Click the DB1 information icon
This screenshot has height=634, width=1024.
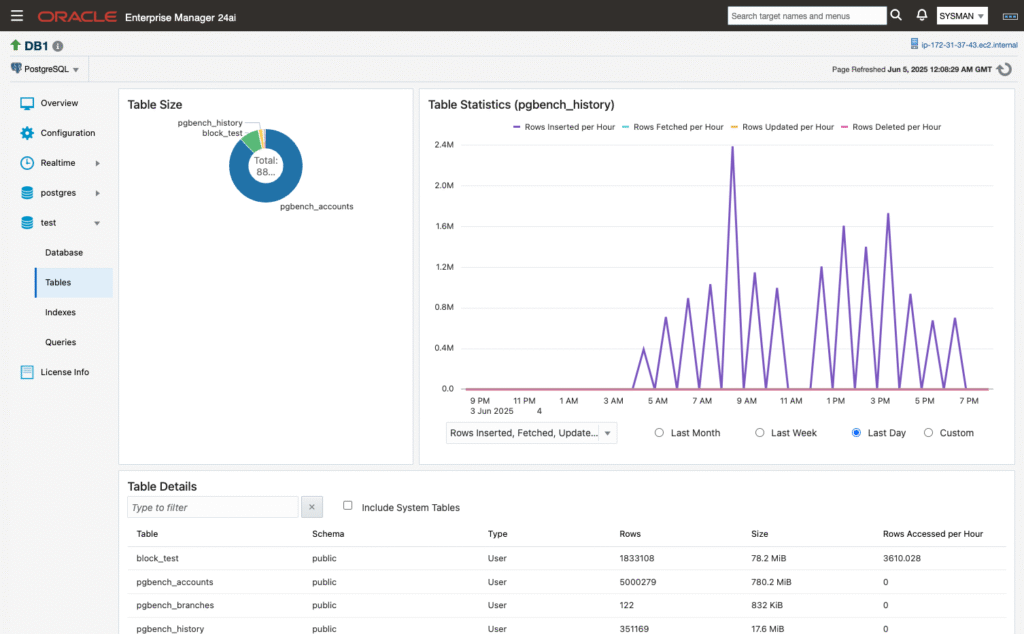pyautogui.click(x=58, y=46)
